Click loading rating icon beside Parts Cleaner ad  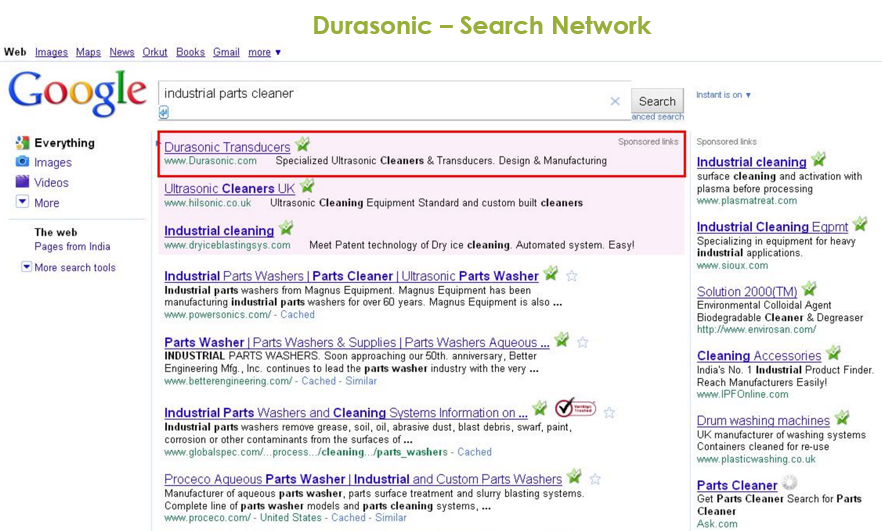pyautogui.click(x=790, y=484)
